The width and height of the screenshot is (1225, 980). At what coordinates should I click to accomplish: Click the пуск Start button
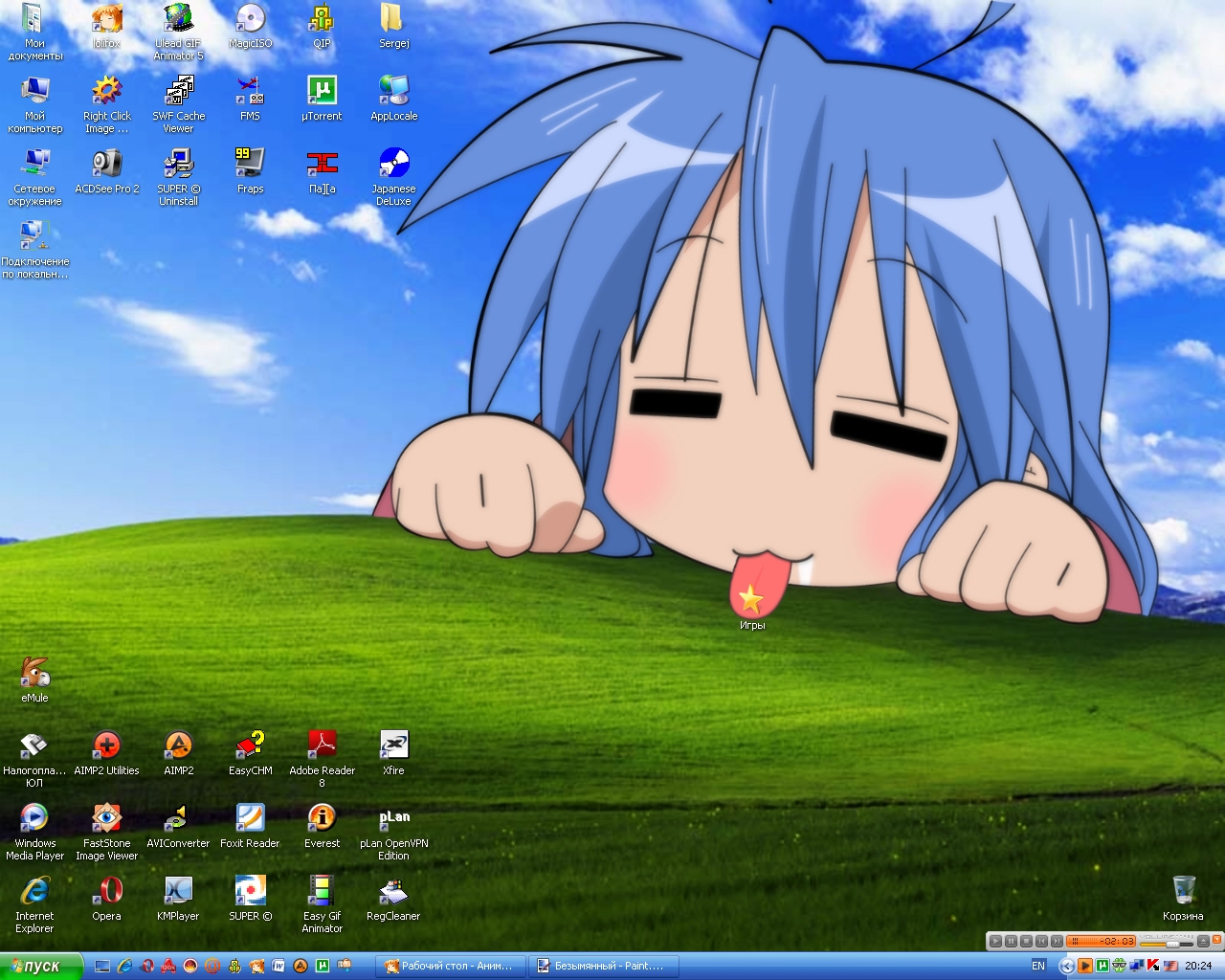click(x=40, y=967)
